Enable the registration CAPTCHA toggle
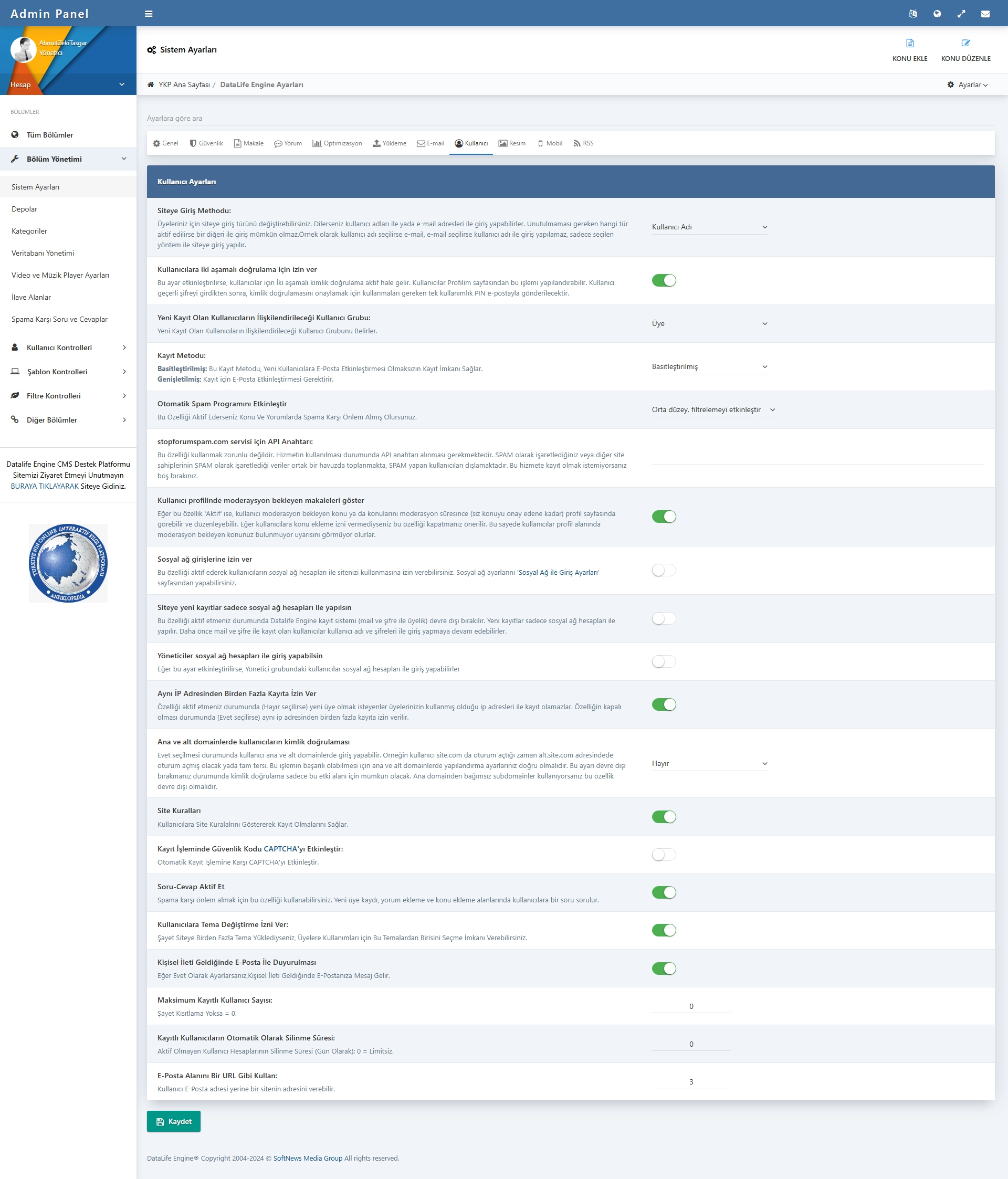Image resolution: width=1008 pixels, height=1179 pixels. (x=664, y=855)
